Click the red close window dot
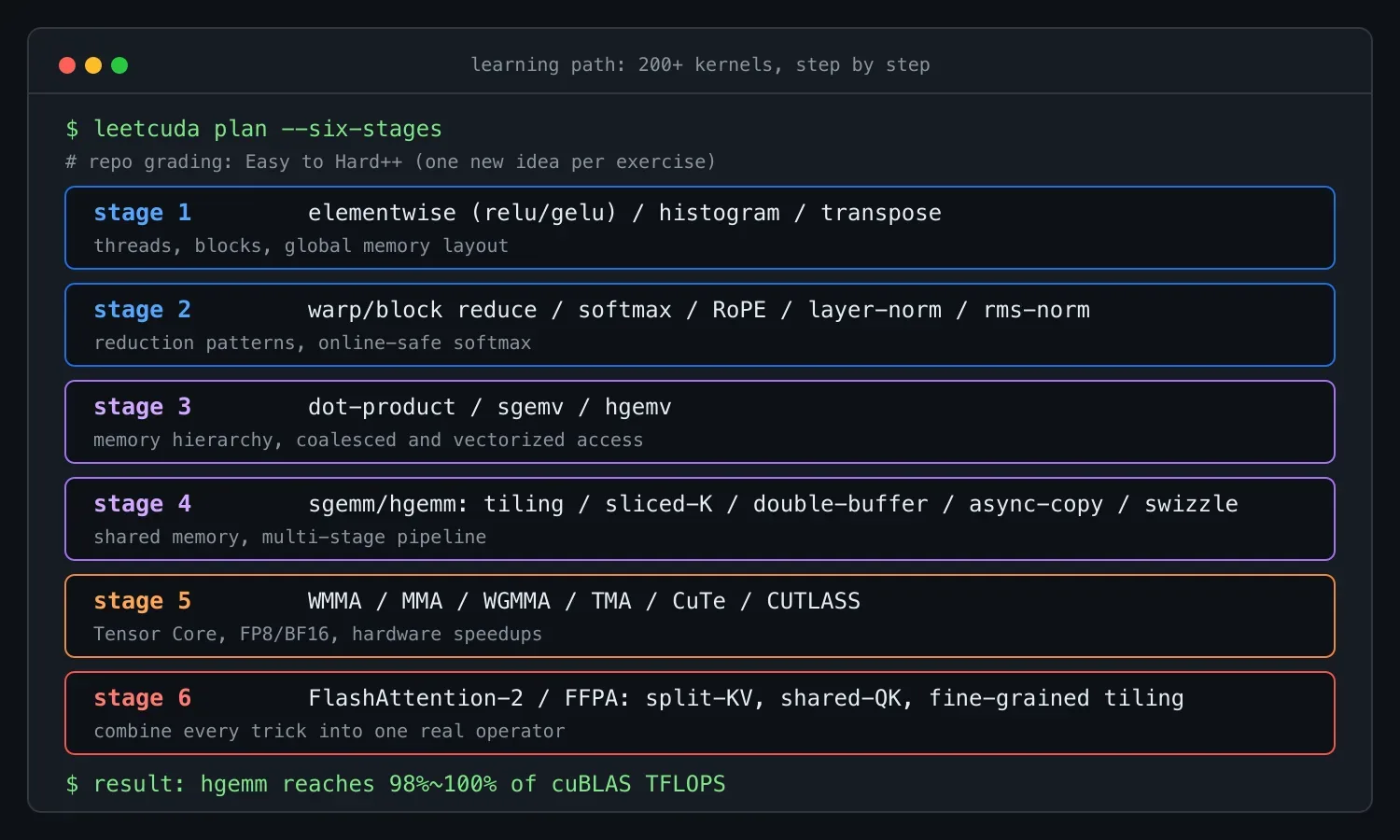The width and height of the screenshot is (1400, 840). pos(67,65)
